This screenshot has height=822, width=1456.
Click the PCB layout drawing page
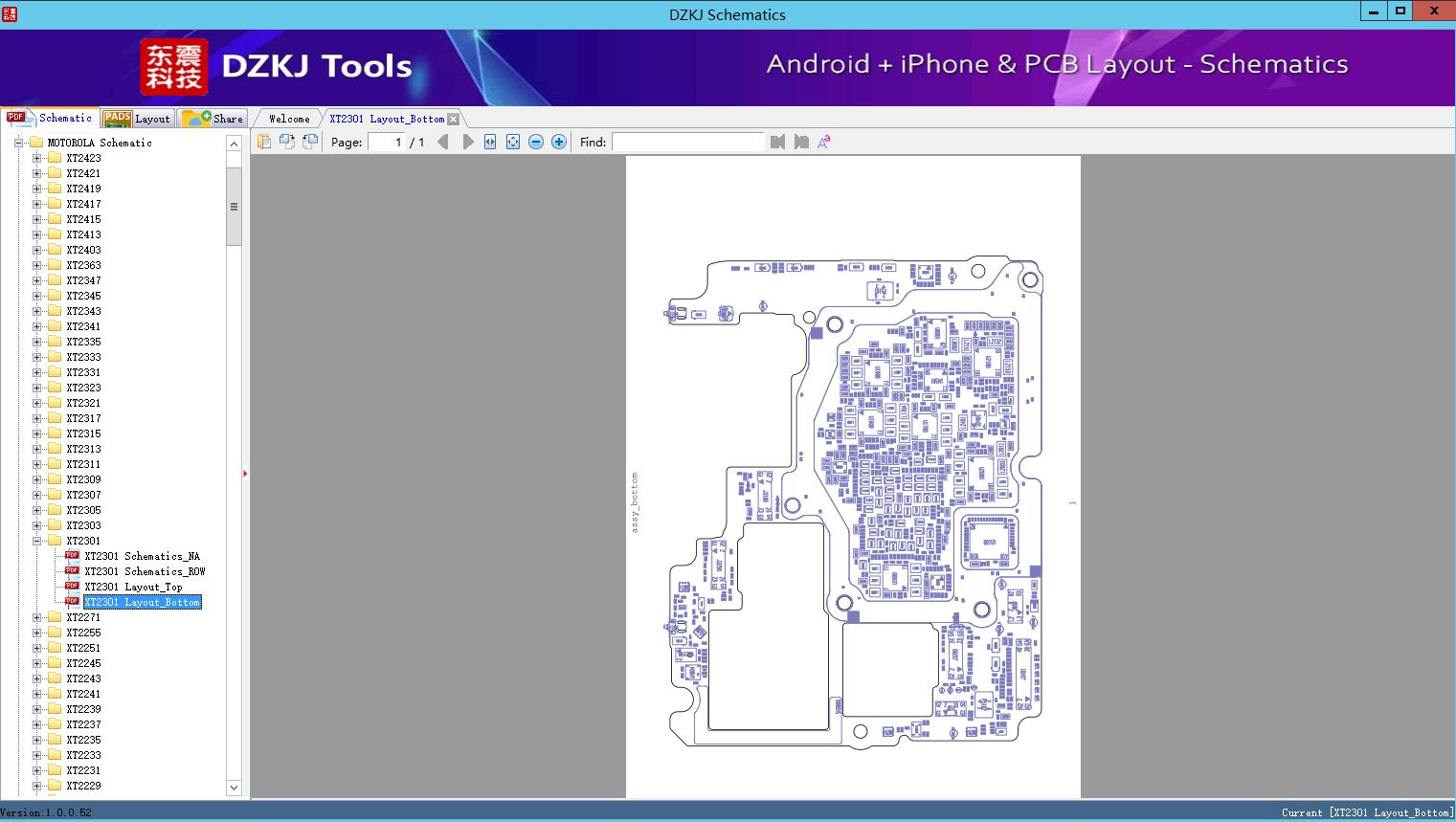pyautogui.click(x=853, y=477)
